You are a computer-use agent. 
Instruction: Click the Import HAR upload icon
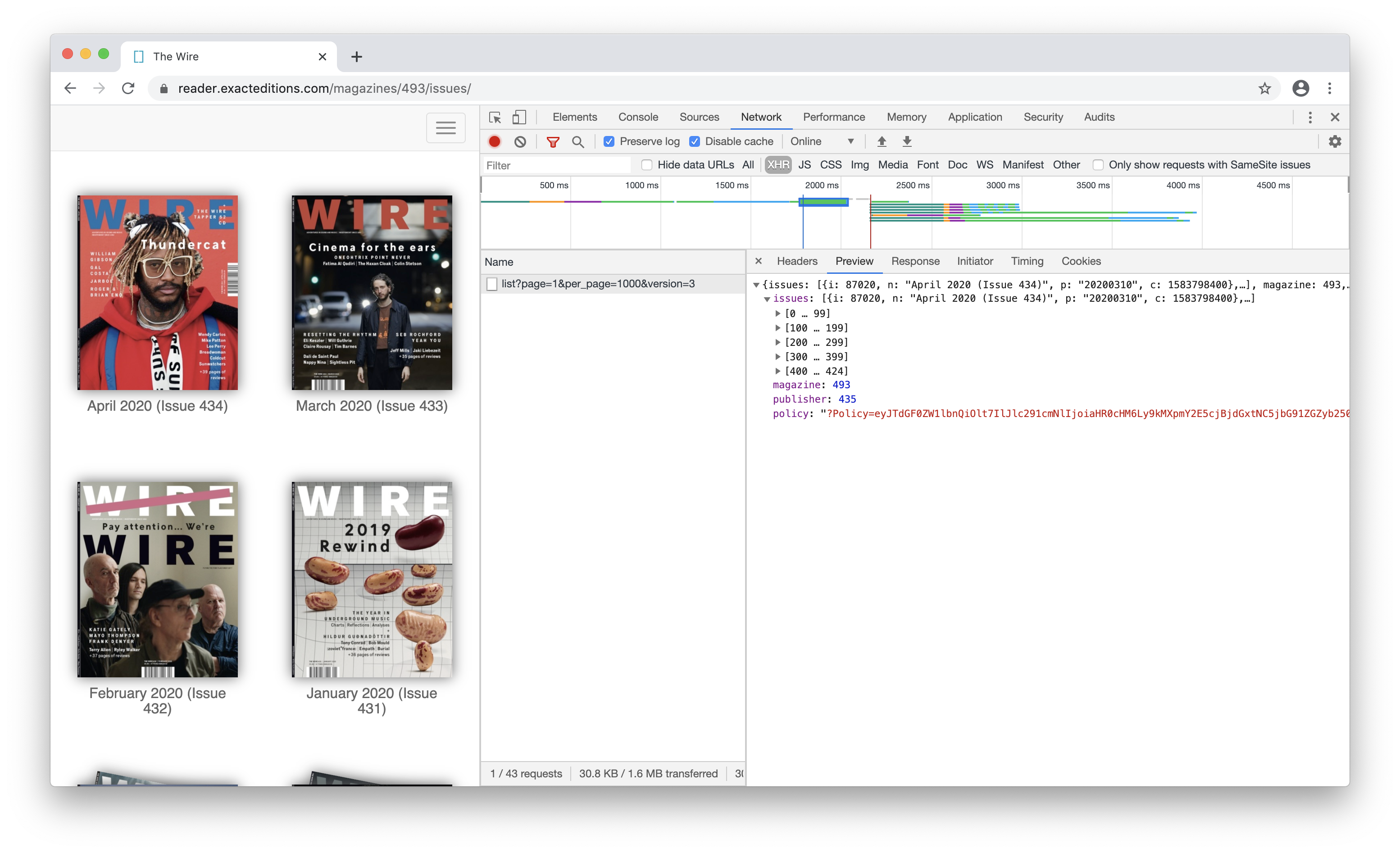(x=881, y=141)
